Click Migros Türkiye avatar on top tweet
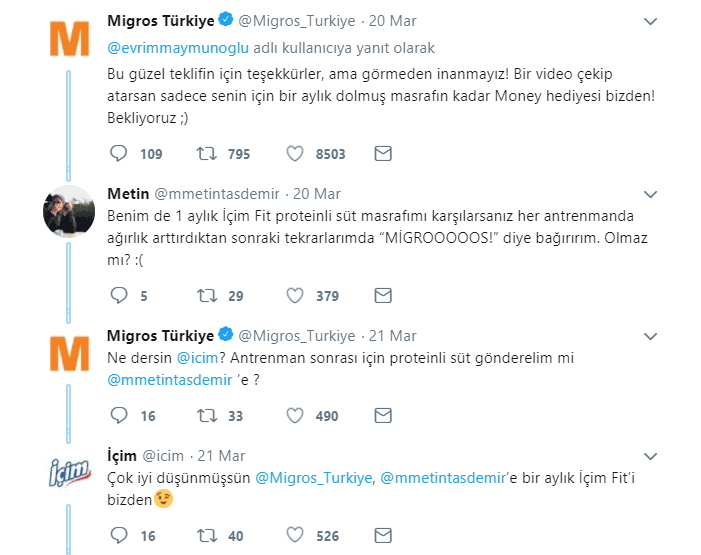The image size is (701, 555). pos(69,38)
